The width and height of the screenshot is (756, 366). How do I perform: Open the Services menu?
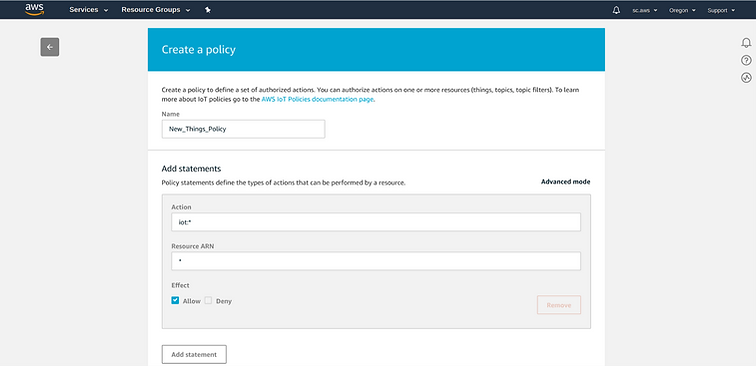(88, 10)
